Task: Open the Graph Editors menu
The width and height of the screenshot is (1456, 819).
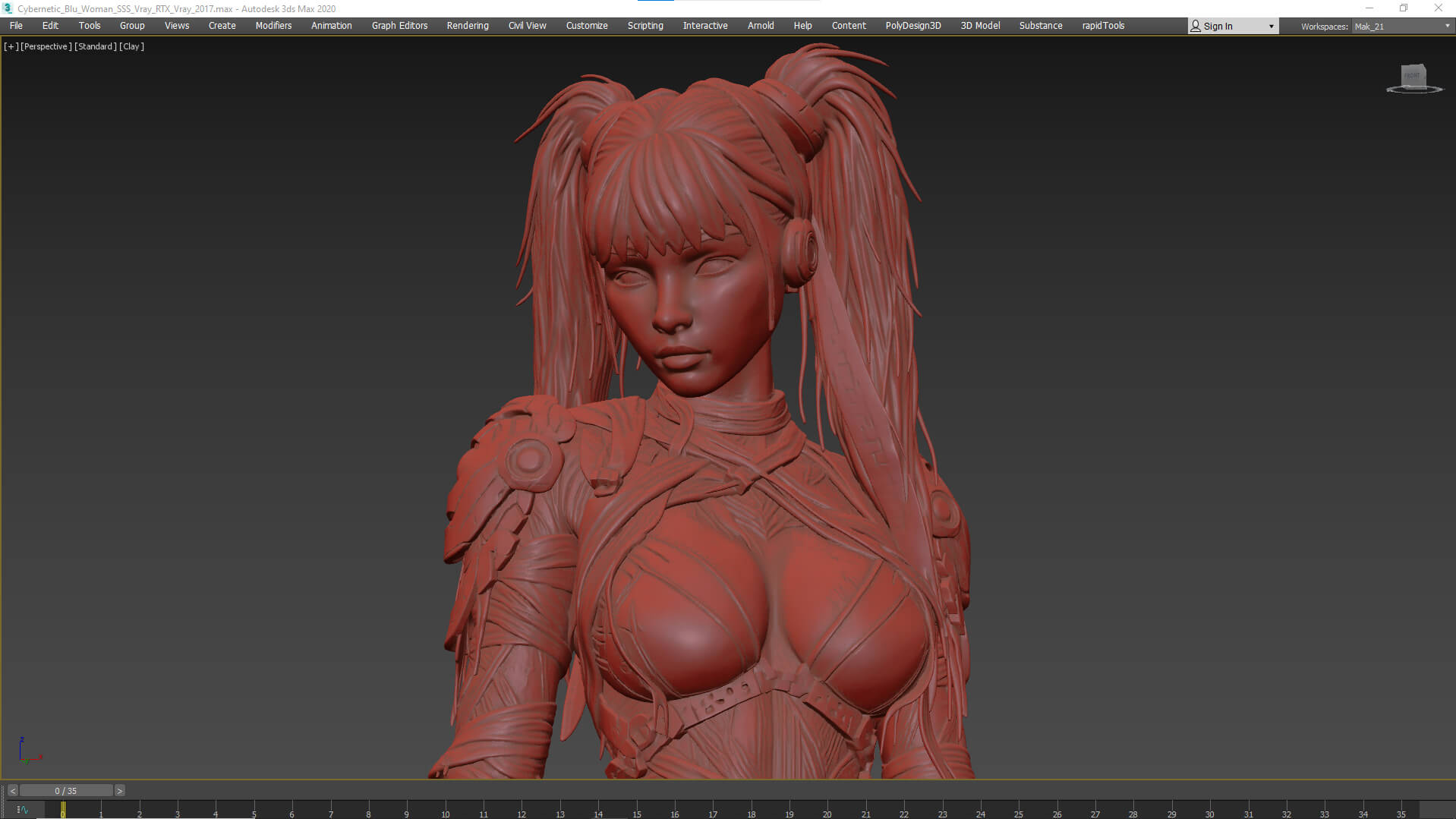Action: (x=399, y=26)
